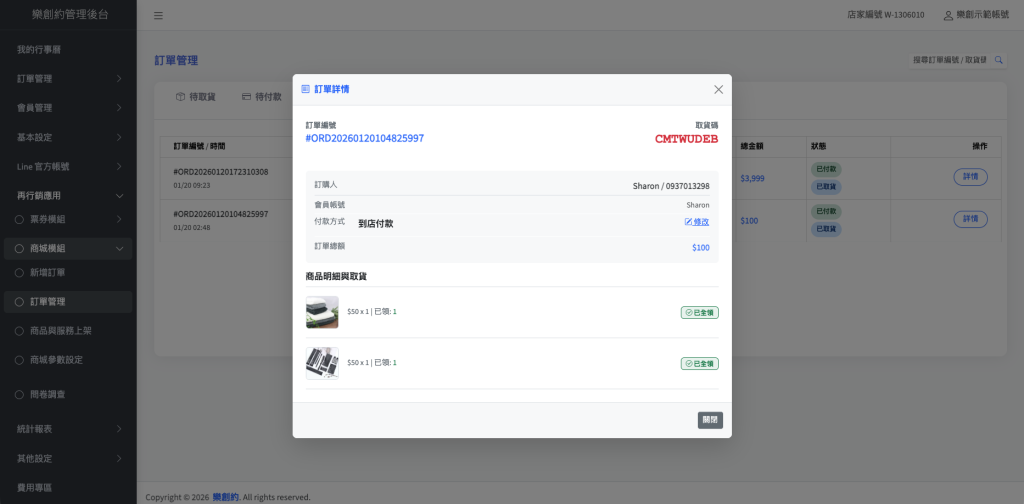
Task: Click the first product thumbnail image
Action: (x=322, y=312)
